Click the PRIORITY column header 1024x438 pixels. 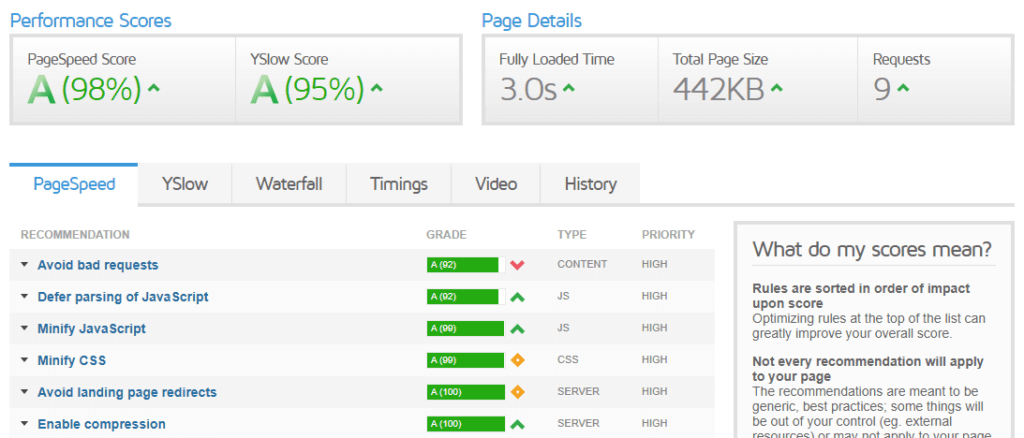pos(668,234)
